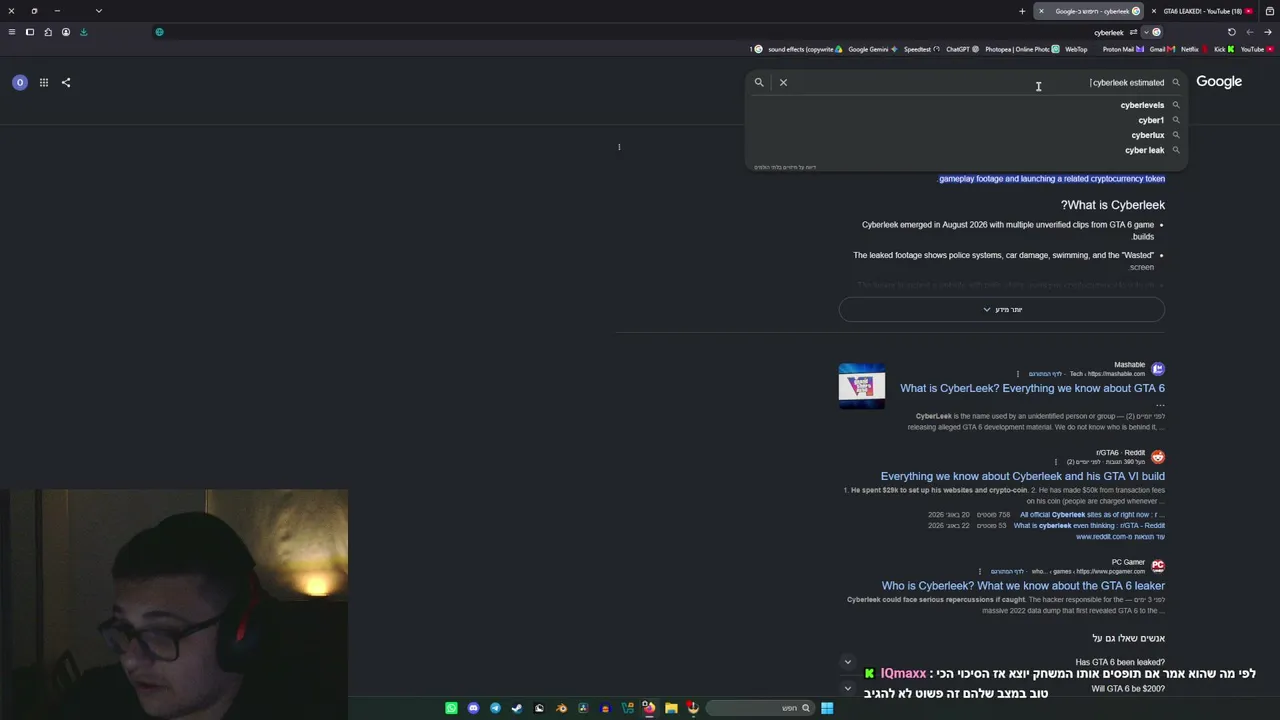Open 'All official Cyberleek sites' Reddit sublink
The width and height of the screenshot is (1280, 720).
tap(1092, 514)
